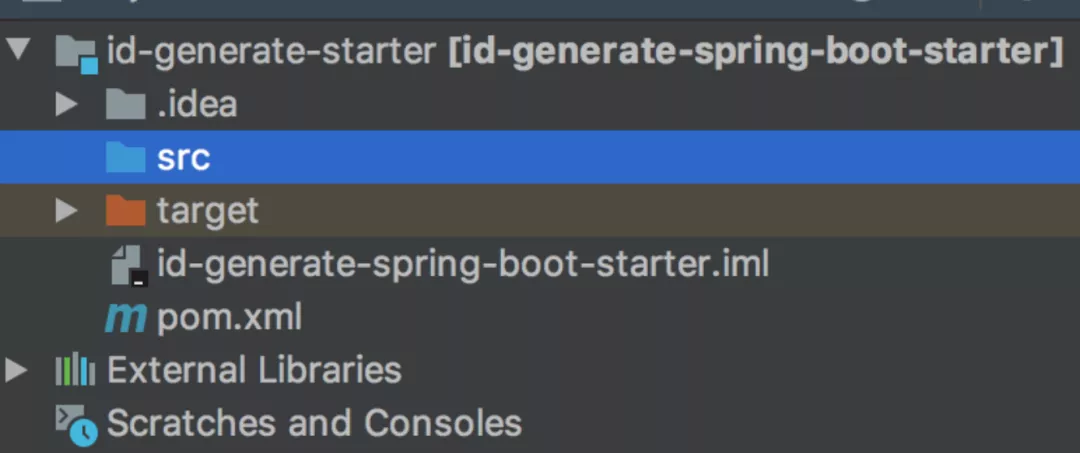Select the Scratches and Consoles label text
The width and height of the screenshot is (1080, 453).
pyautogui.click(x=314, y=424)
